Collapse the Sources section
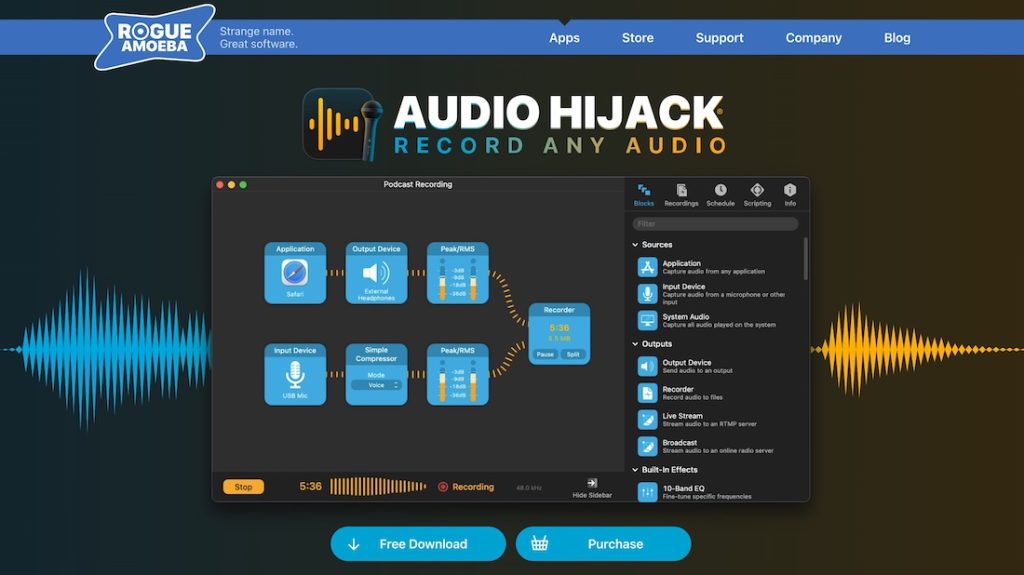This screenshot has width=1024, height=575. [635, 245]
